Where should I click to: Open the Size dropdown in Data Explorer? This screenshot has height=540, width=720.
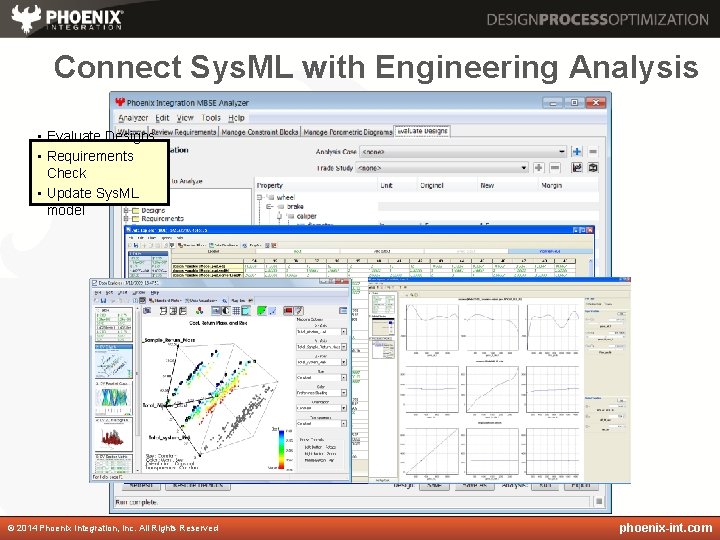point(321,377)
